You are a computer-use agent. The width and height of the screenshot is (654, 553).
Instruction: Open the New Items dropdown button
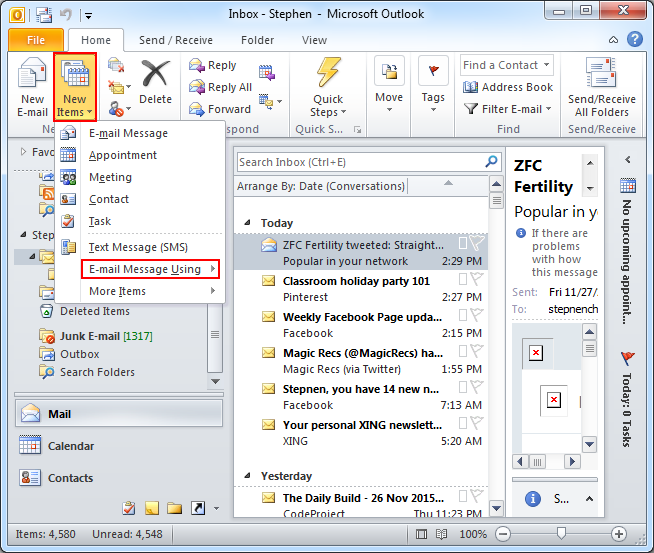pos(75,88)
